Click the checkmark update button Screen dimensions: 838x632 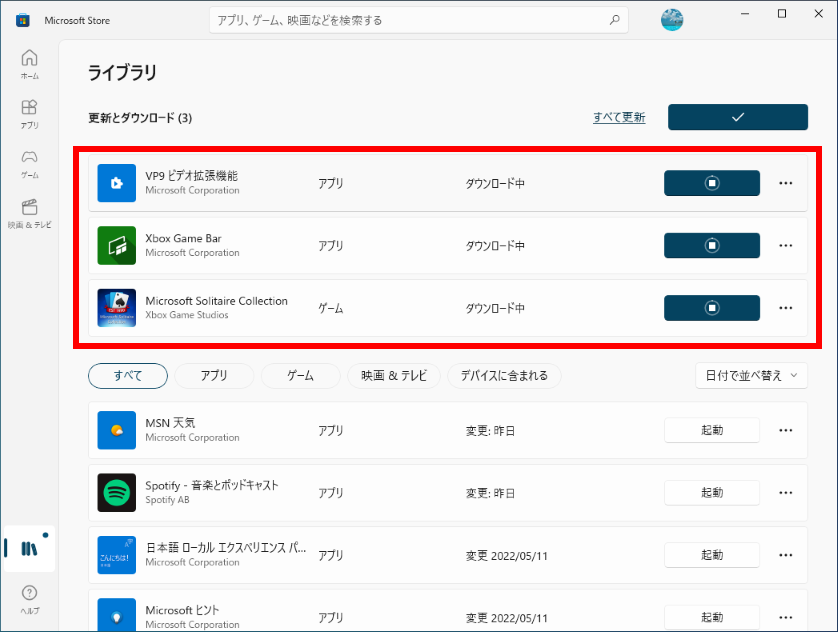point(738,117)
